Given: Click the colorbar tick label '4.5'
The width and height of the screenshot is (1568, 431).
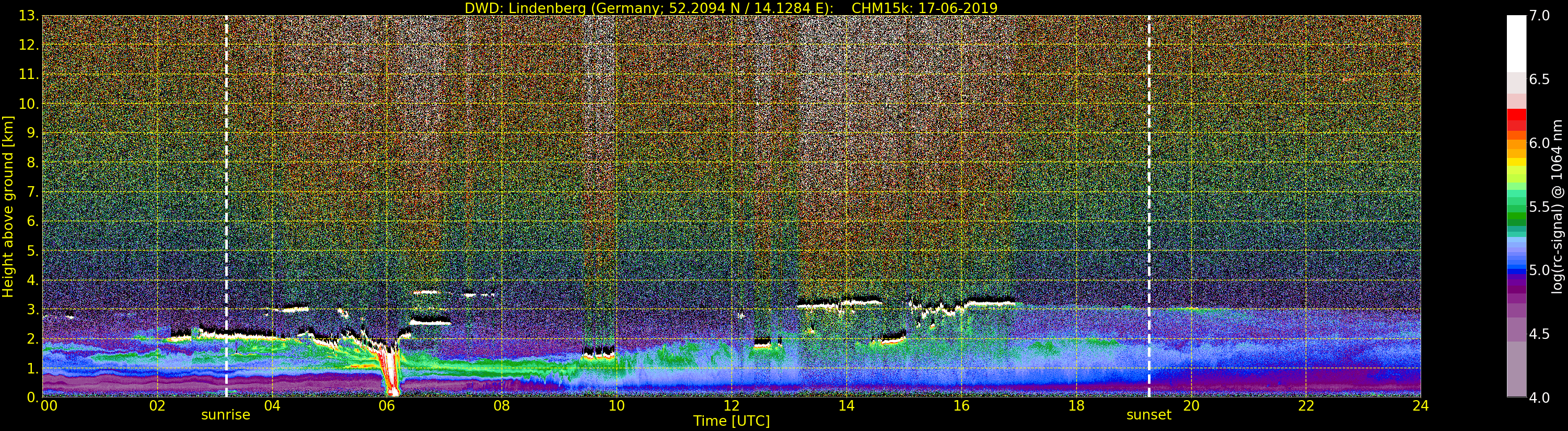Looking at the screenshot, I should (1539, 334).
